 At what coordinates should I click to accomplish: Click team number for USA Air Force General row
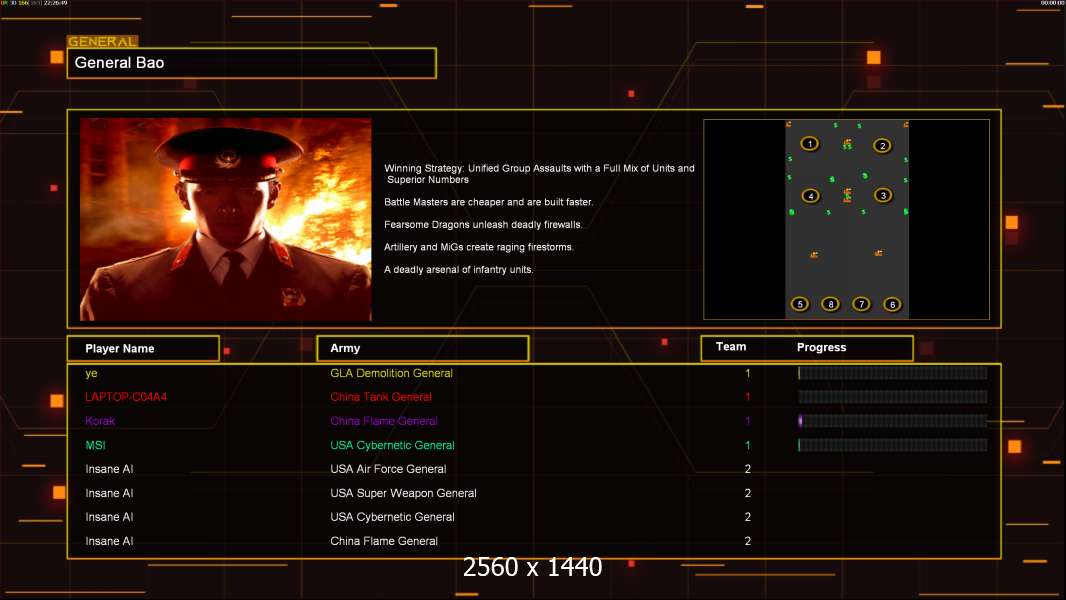pos(748,469)
